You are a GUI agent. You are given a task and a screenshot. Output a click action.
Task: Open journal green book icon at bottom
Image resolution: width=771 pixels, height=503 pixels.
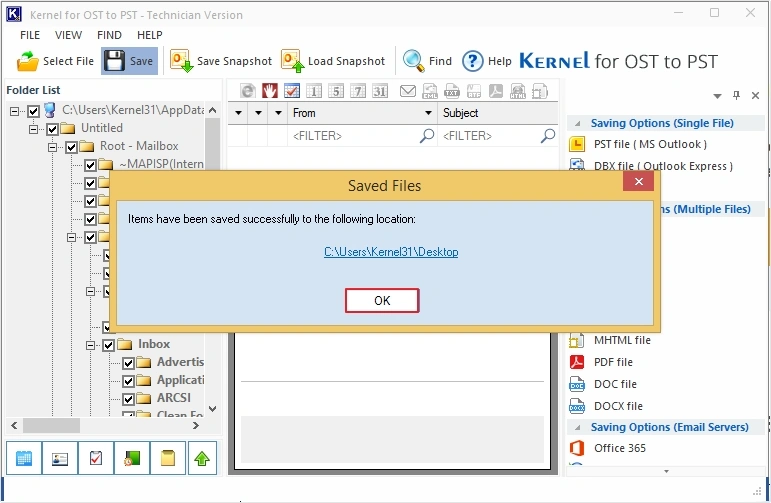[131, 458]
